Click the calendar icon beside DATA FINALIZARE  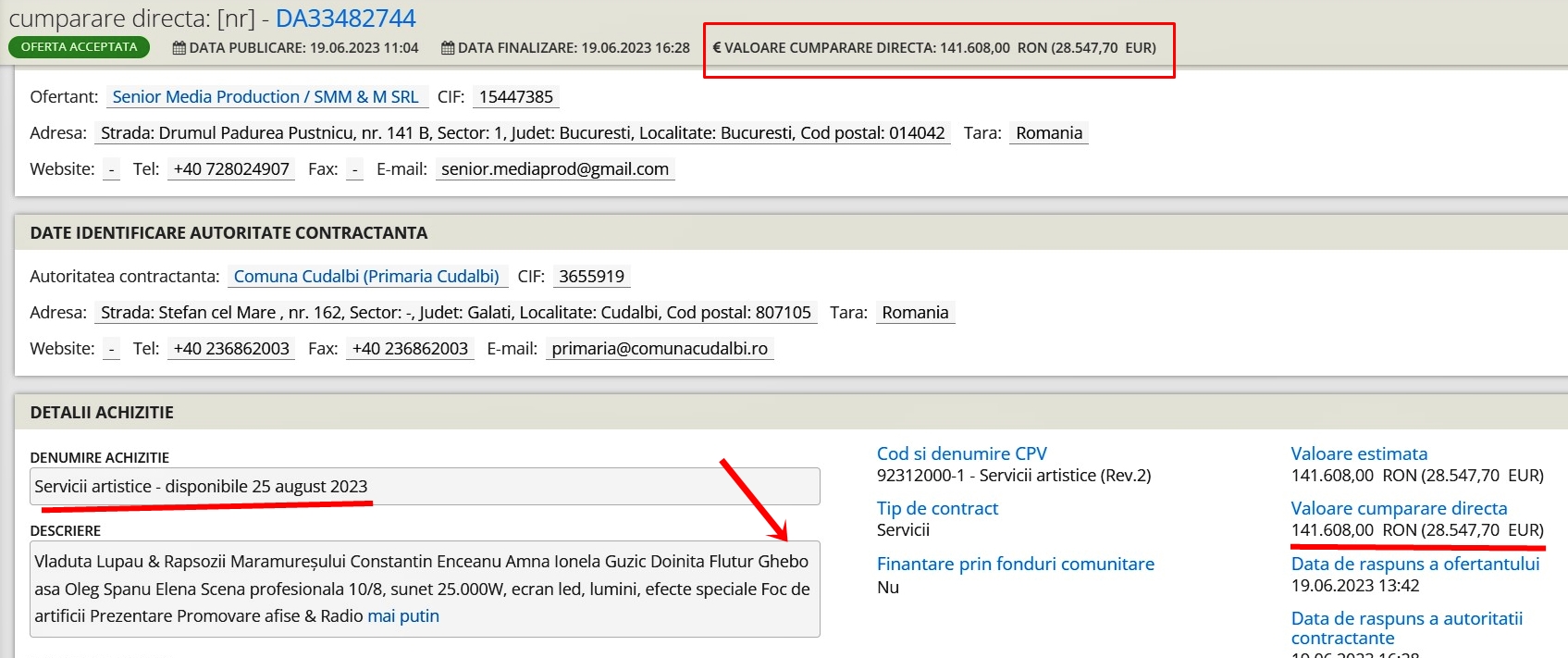pyautogui.click(x=448, y=48)
